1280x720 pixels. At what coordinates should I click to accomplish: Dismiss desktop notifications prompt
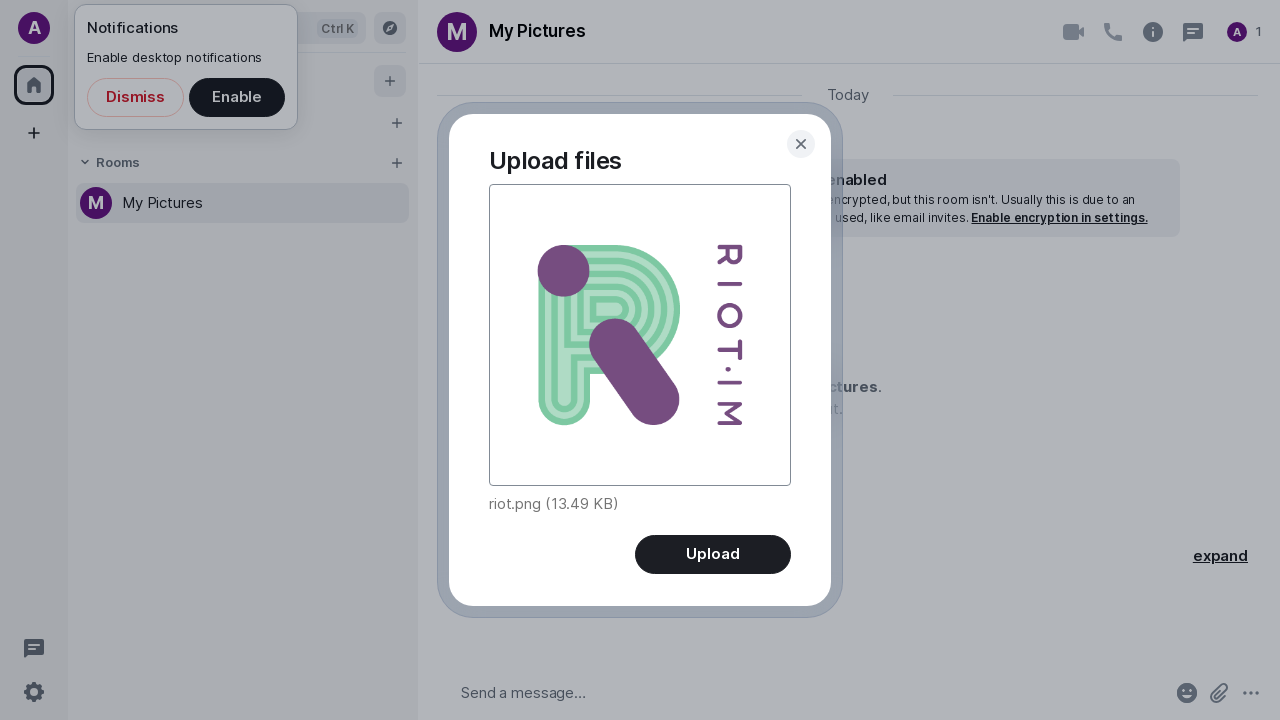135,97
